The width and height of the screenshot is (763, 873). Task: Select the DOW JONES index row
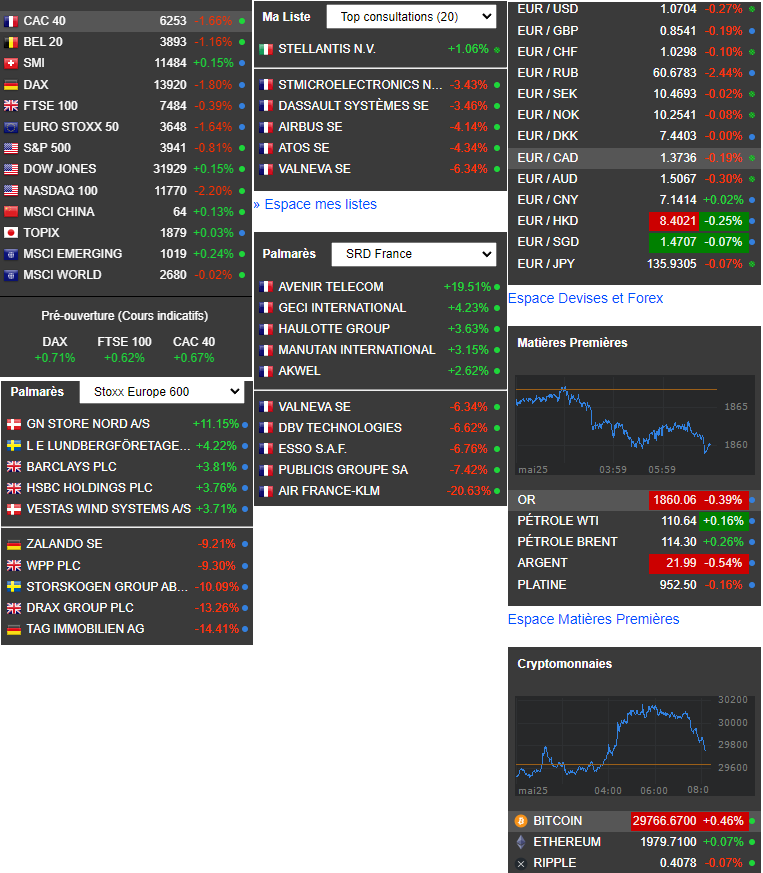tap(125, 169)
